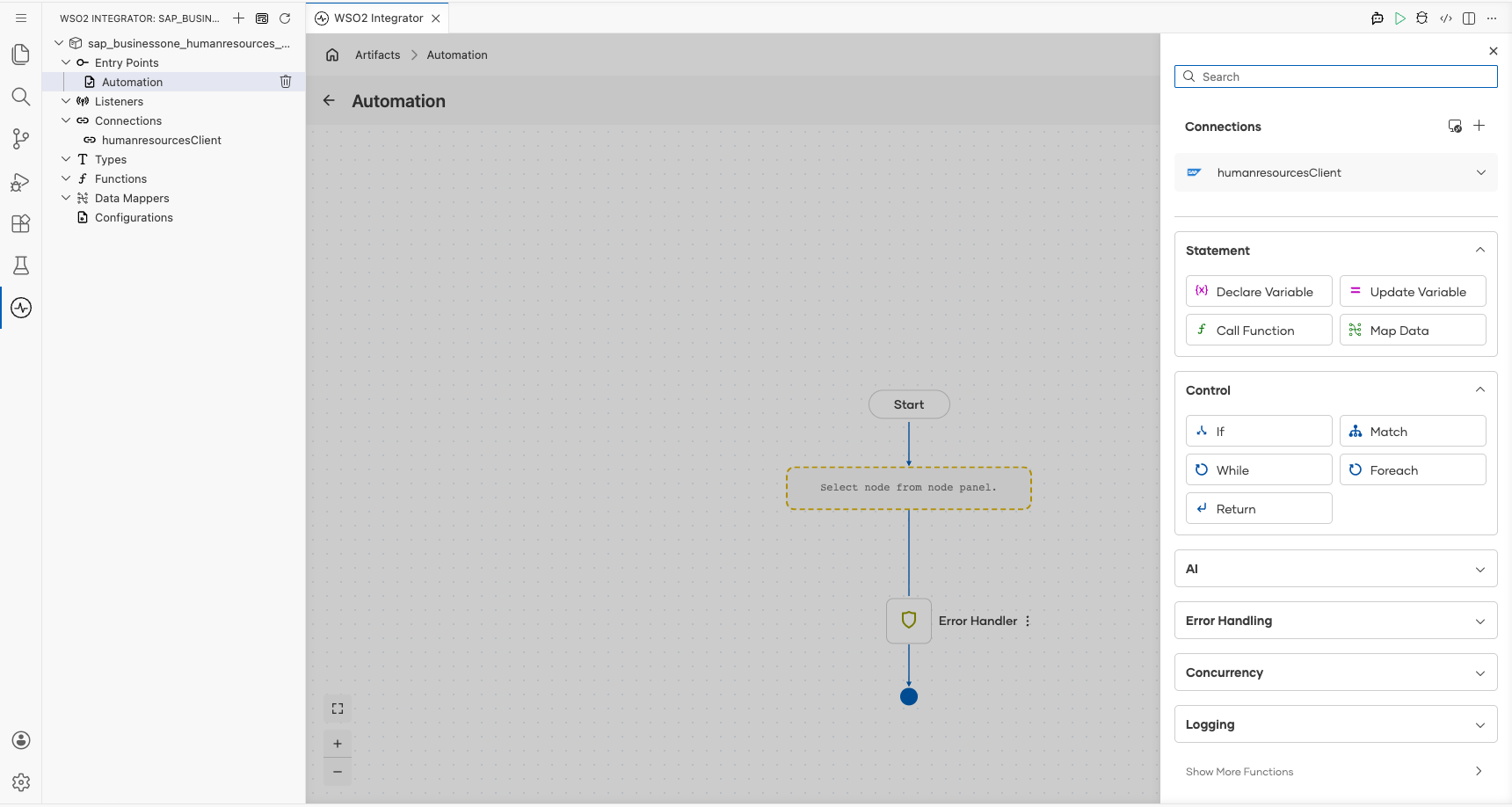The height and width of the screenshot is (807, 1512).
Task: Open the Error Handler options menu
Action: (x=1028, y=621)
